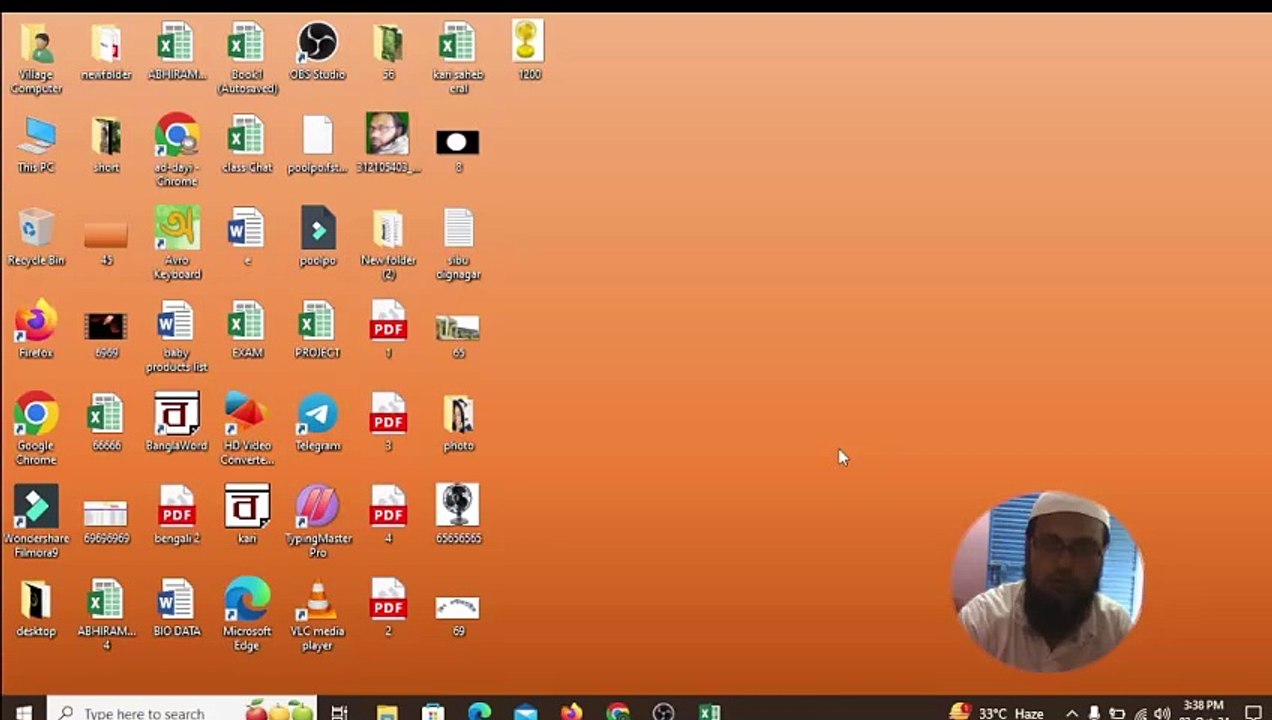This screenshot has height=720, width=1272.
Task: Open OBS Studio desktop shortcut
Action: tap(317, 45)
